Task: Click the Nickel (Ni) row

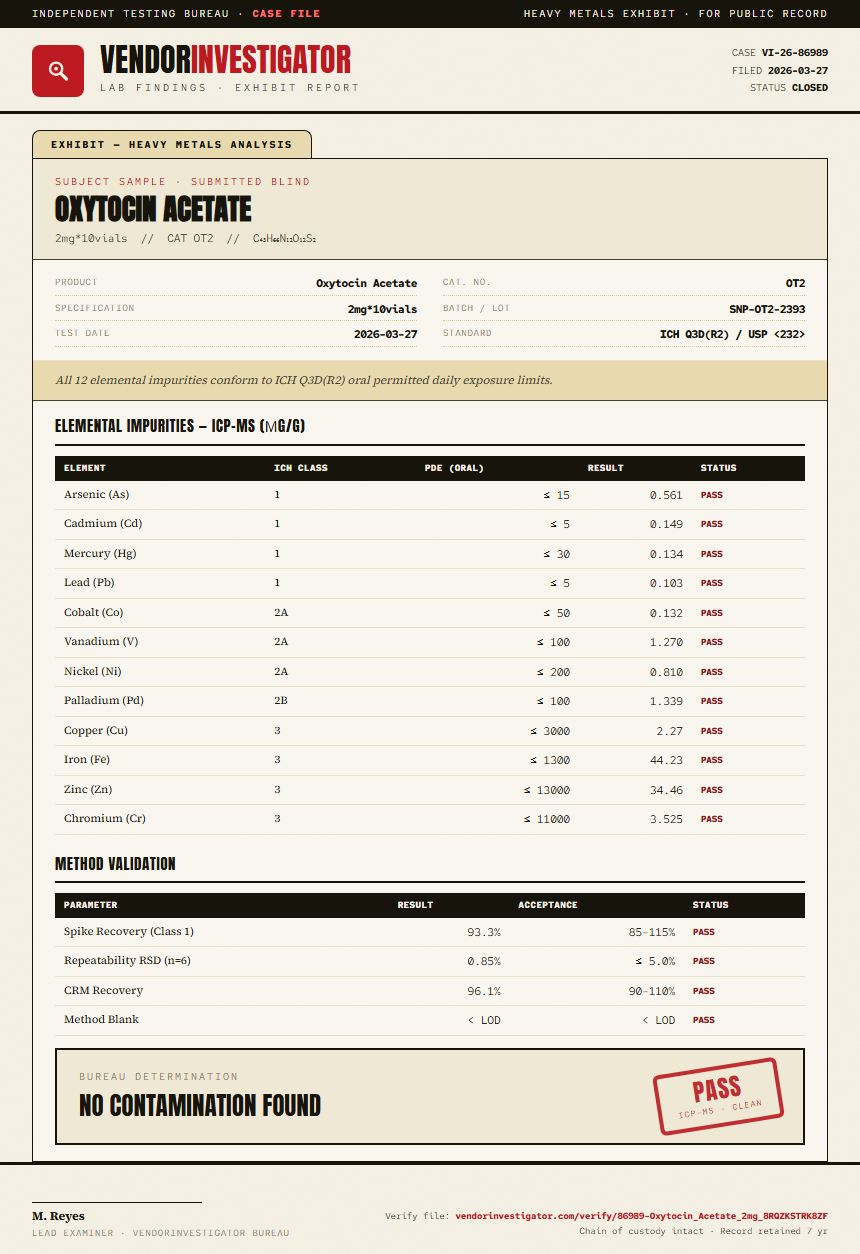Action: [430, 672]
